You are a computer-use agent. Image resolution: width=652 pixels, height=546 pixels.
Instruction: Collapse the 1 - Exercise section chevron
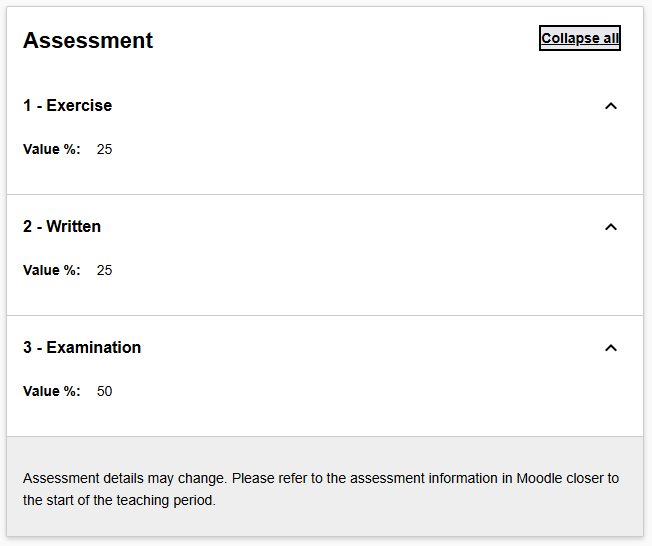click(611, 106)
